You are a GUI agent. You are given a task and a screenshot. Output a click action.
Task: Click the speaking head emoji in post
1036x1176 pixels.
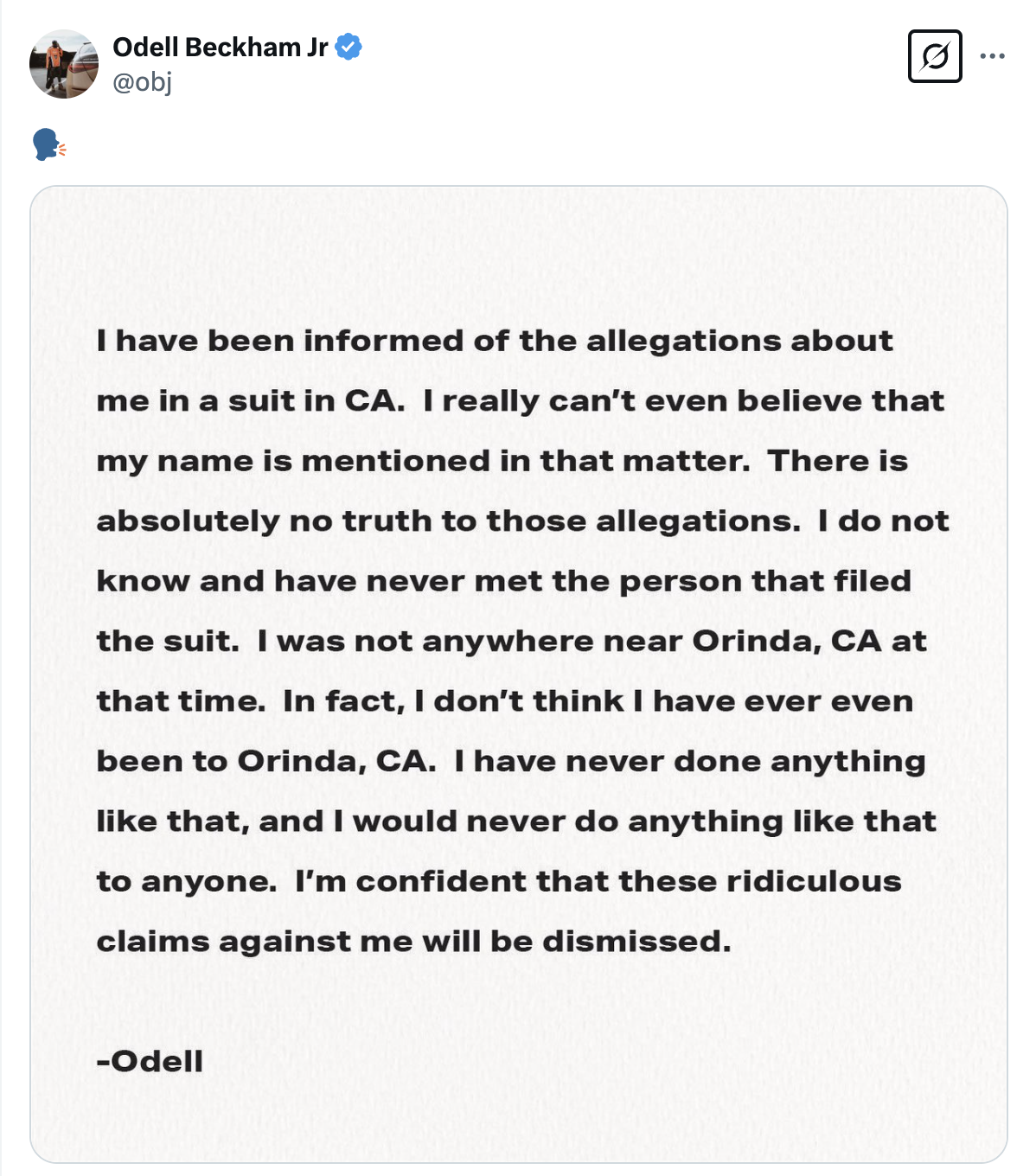click(48, 145)
